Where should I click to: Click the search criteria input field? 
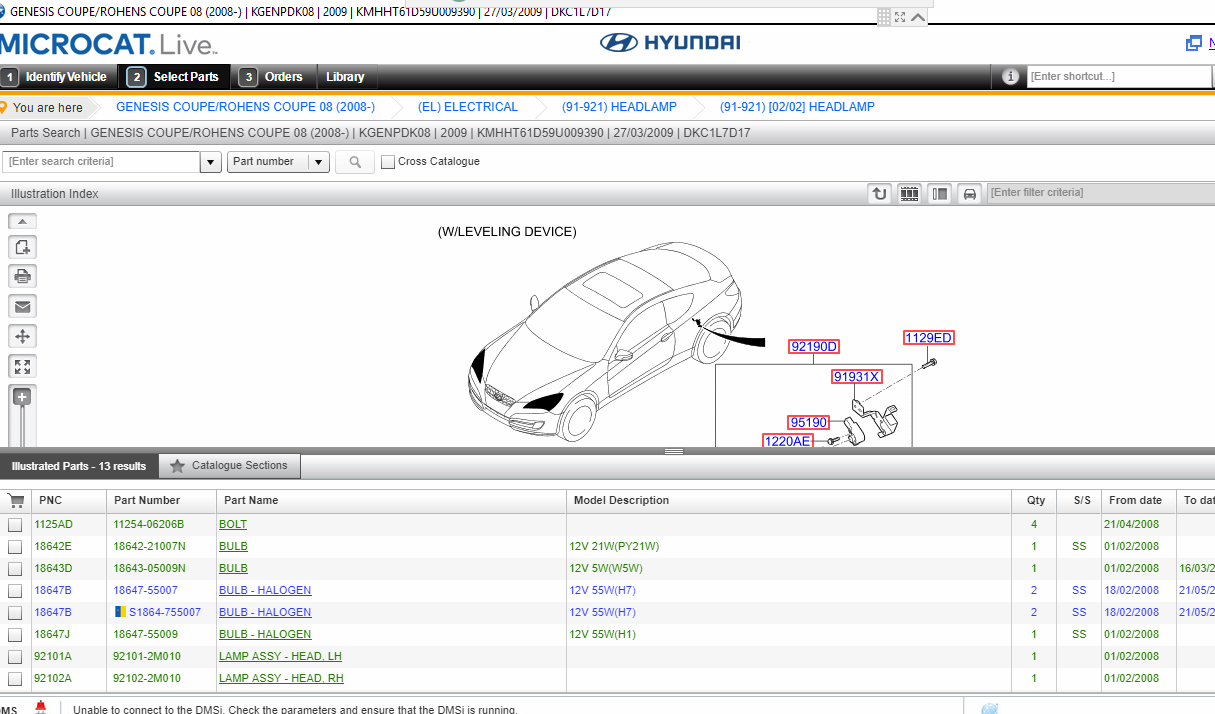tap(101, 162)
